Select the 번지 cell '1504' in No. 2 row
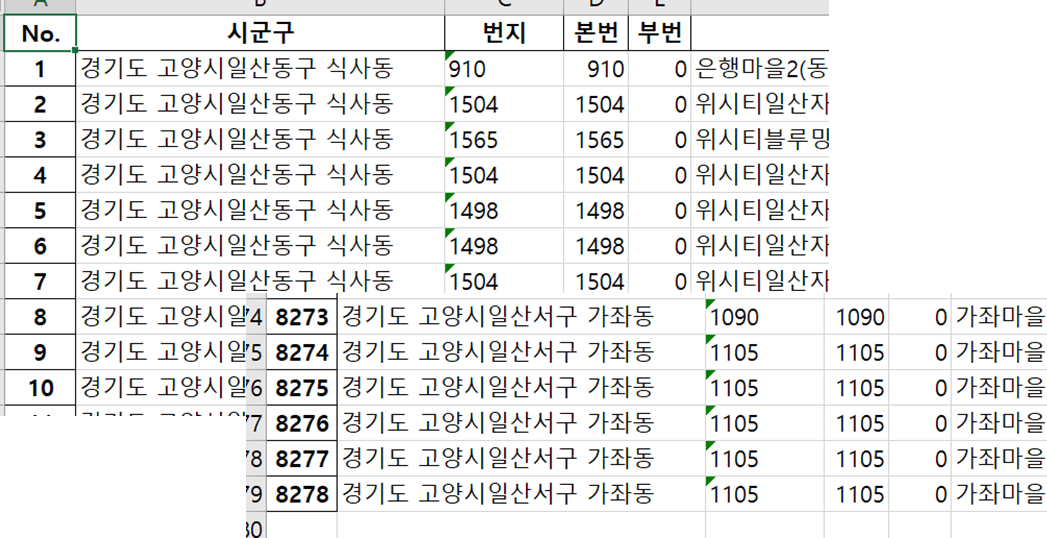 pyautogui.click(x=504, y=104)
